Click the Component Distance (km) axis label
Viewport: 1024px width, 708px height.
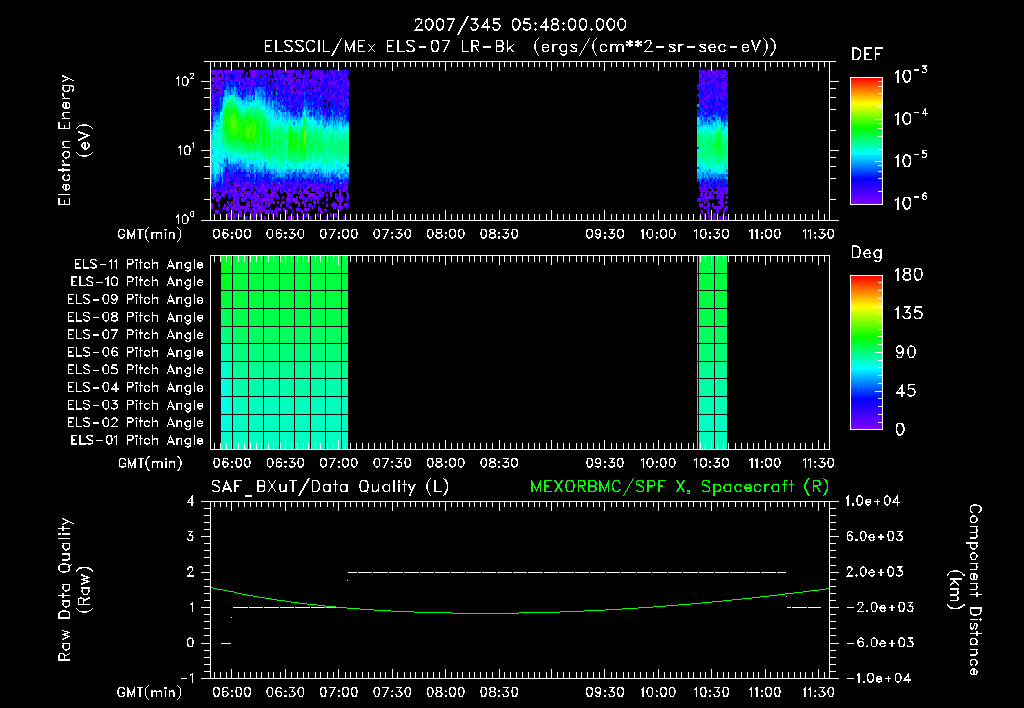965,590
